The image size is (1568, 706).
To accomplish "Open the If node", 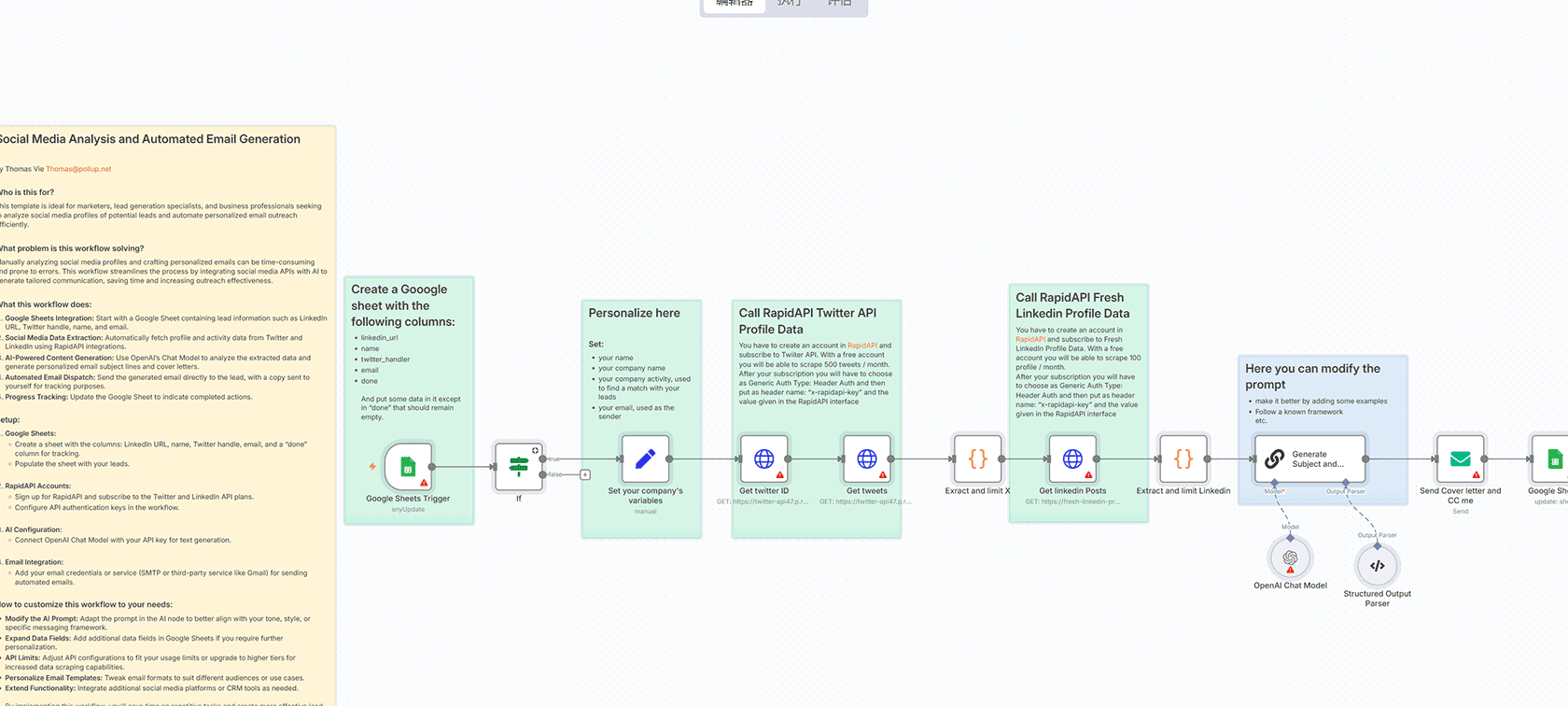I will [519, 465].
